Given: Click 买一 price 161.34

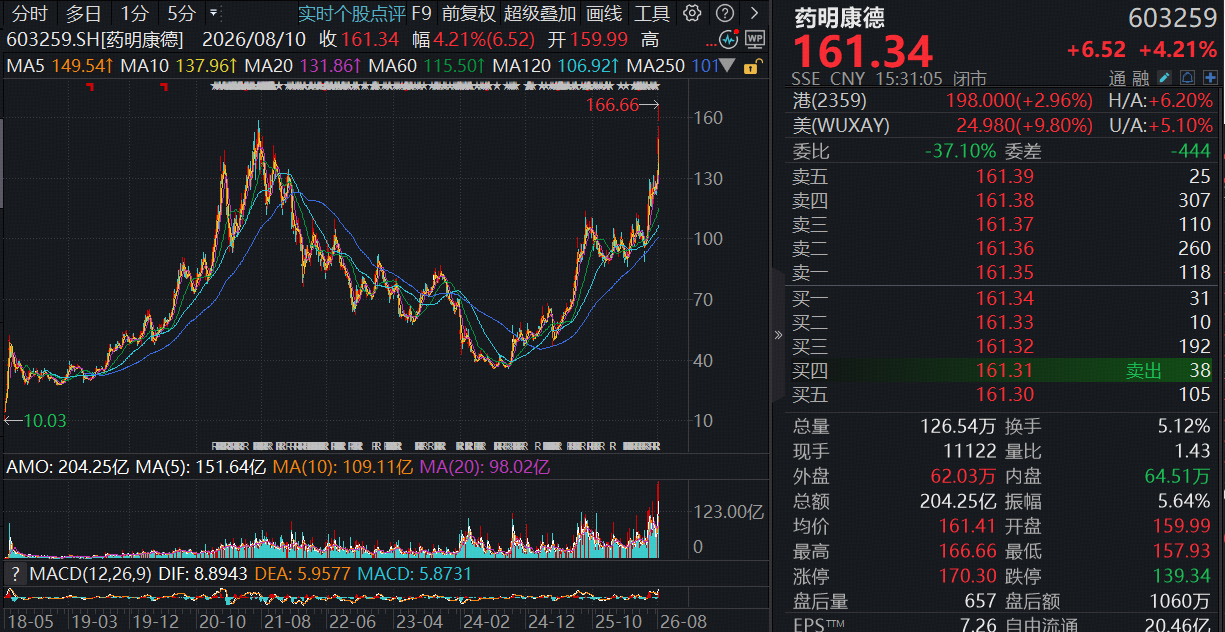Looking at the screenshot, I should point(1005,298).
